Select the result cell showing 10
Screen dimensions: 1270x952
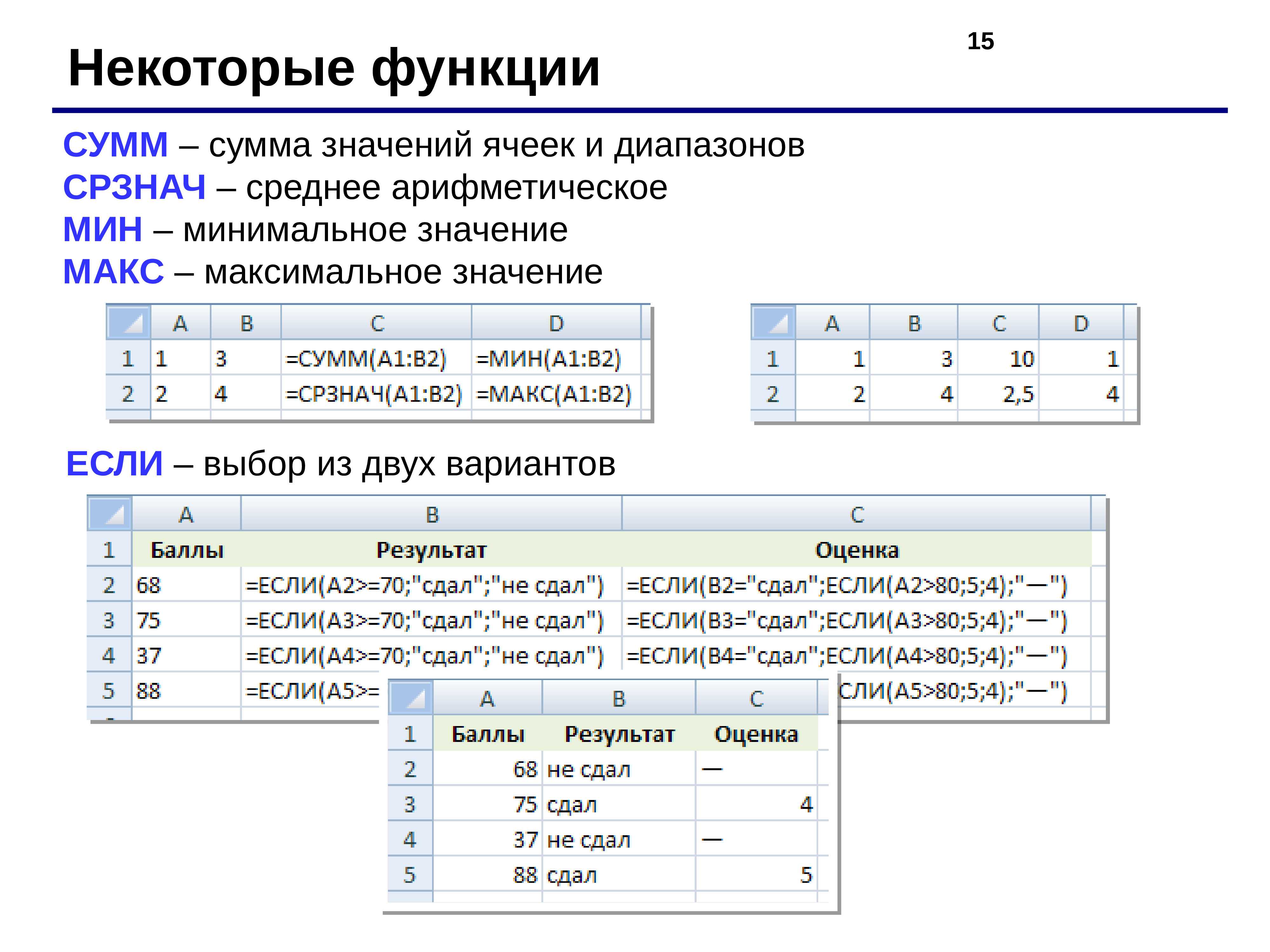[x=998, y=358]
